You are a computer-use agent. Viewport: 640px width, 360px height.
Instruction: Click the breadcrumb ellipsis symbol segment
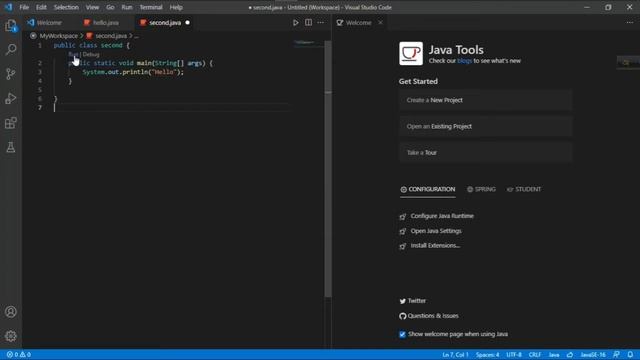(x=136, y=36)
